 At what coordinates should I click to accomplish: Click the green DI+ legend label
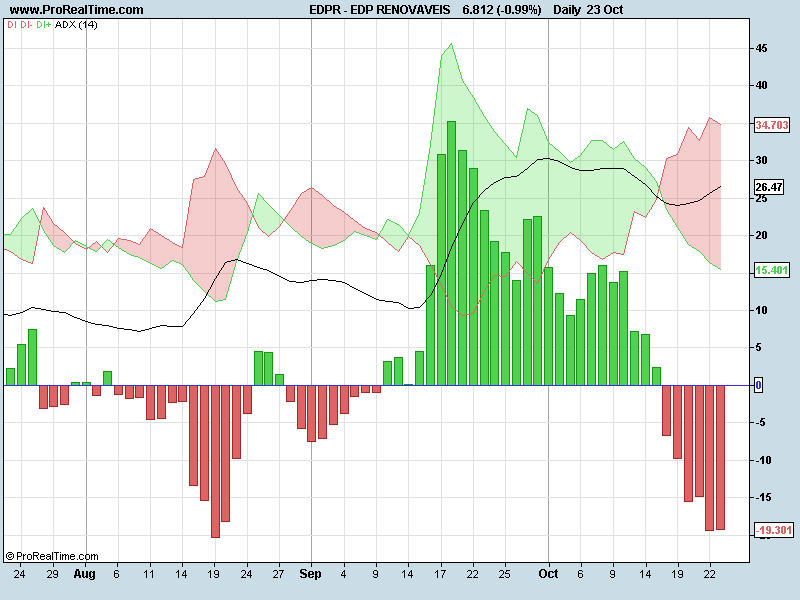click(43, 24)
